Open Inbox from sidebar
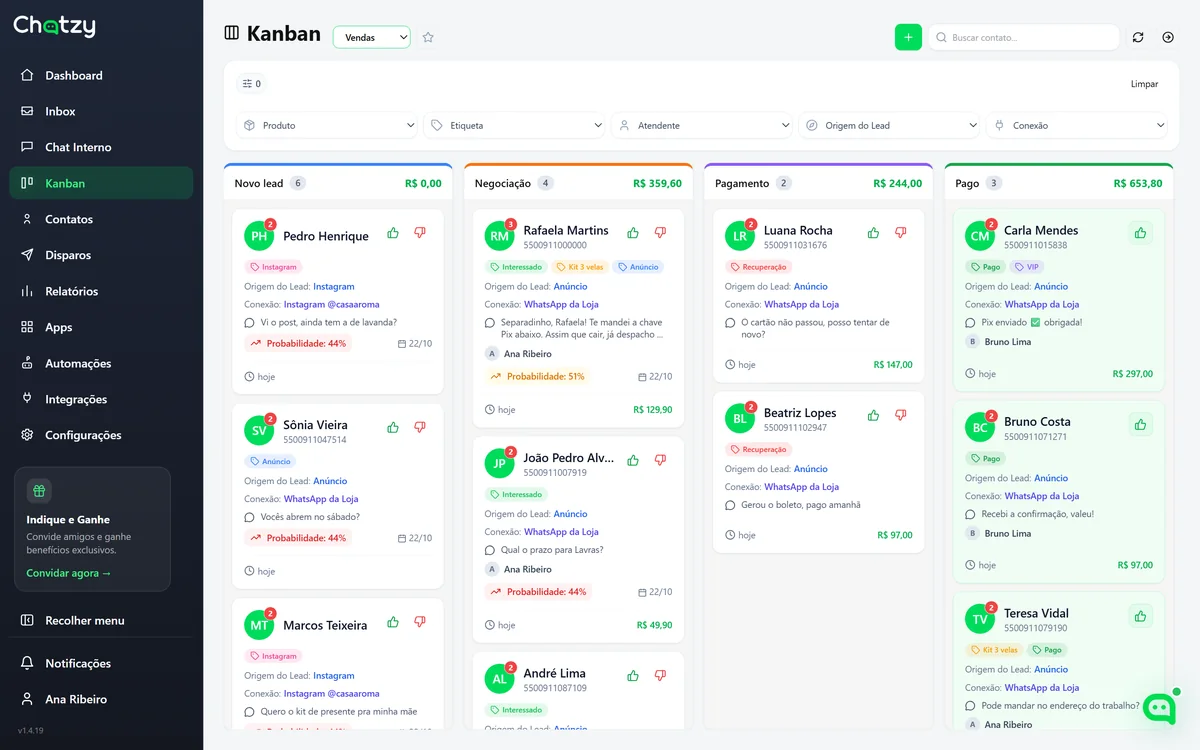The image size is (1200, 750). [101, 111]
